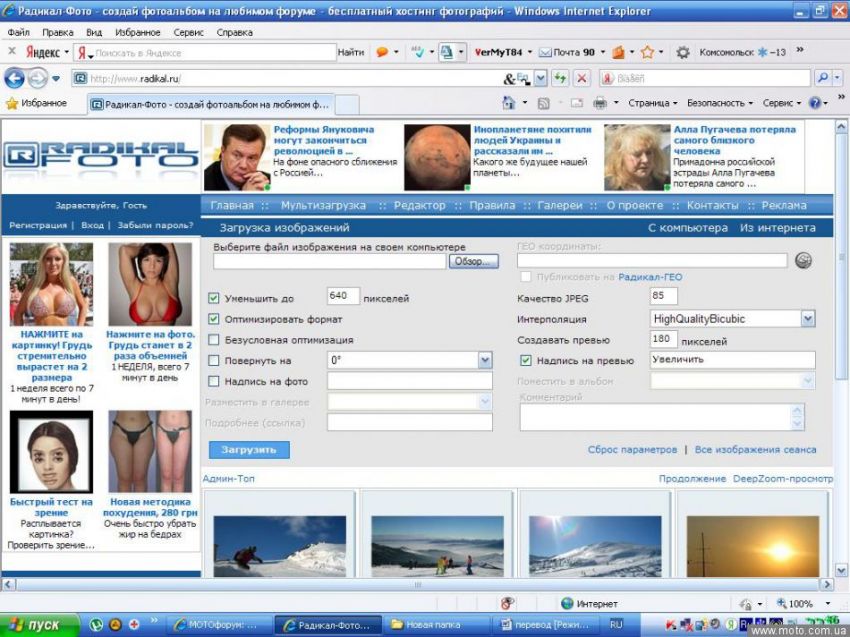
Task: Click the Обзор browse button
Action: (473, 261)
